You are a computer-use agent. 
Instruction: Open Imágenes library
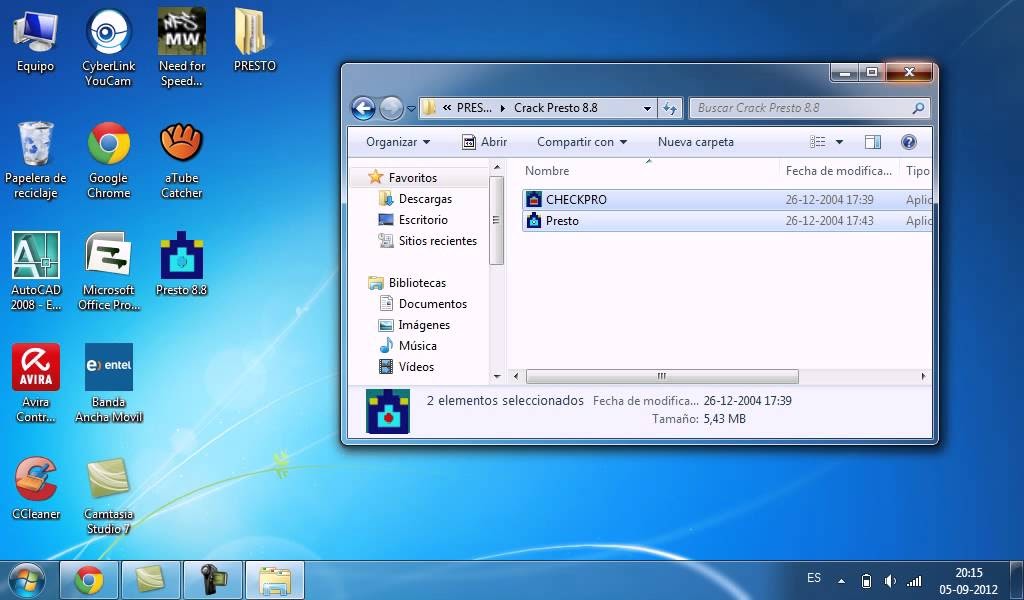(x=424, y=324)
